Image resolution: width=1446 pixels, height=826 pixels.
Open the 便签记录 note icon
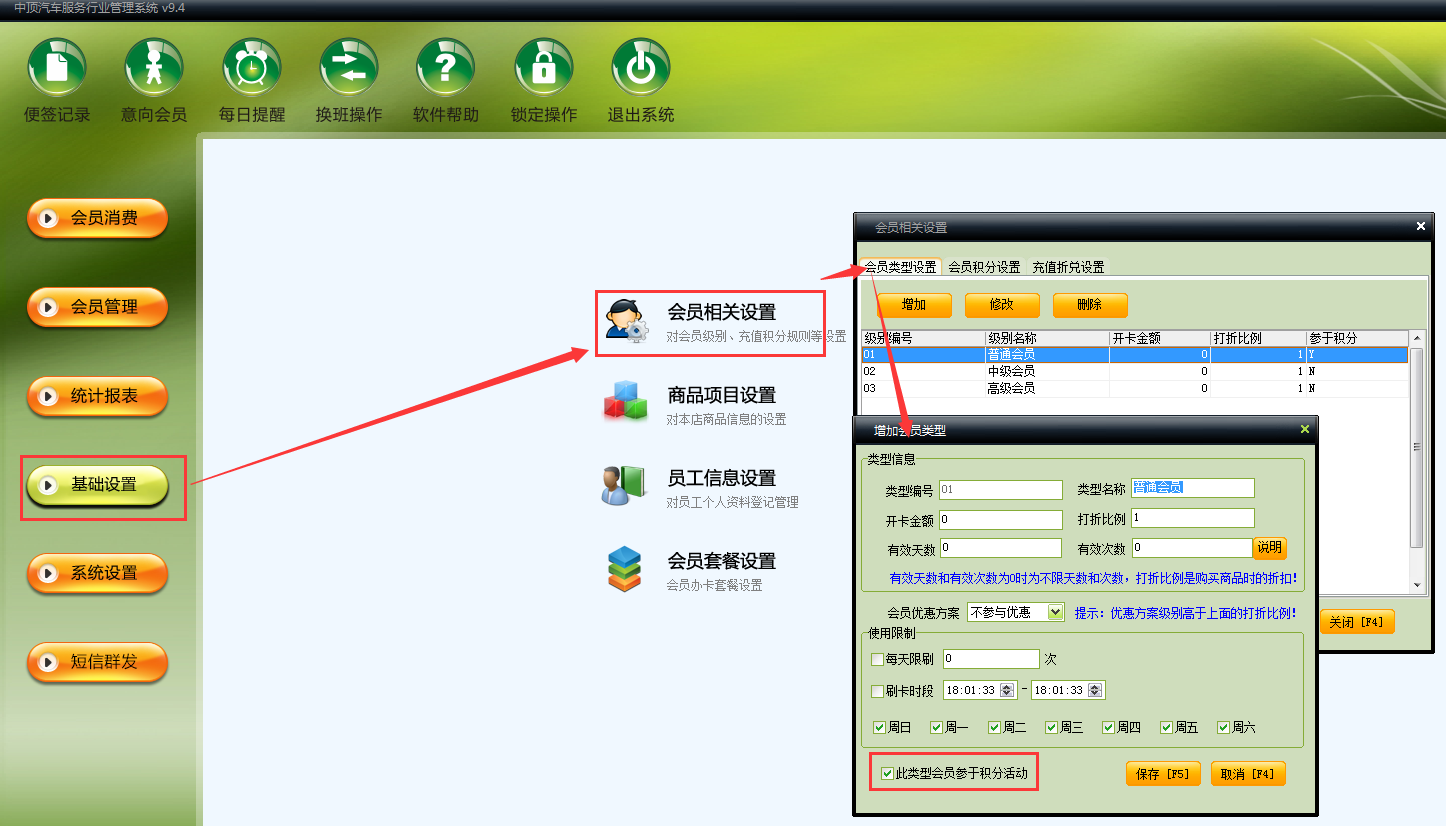tap(57, 68)
